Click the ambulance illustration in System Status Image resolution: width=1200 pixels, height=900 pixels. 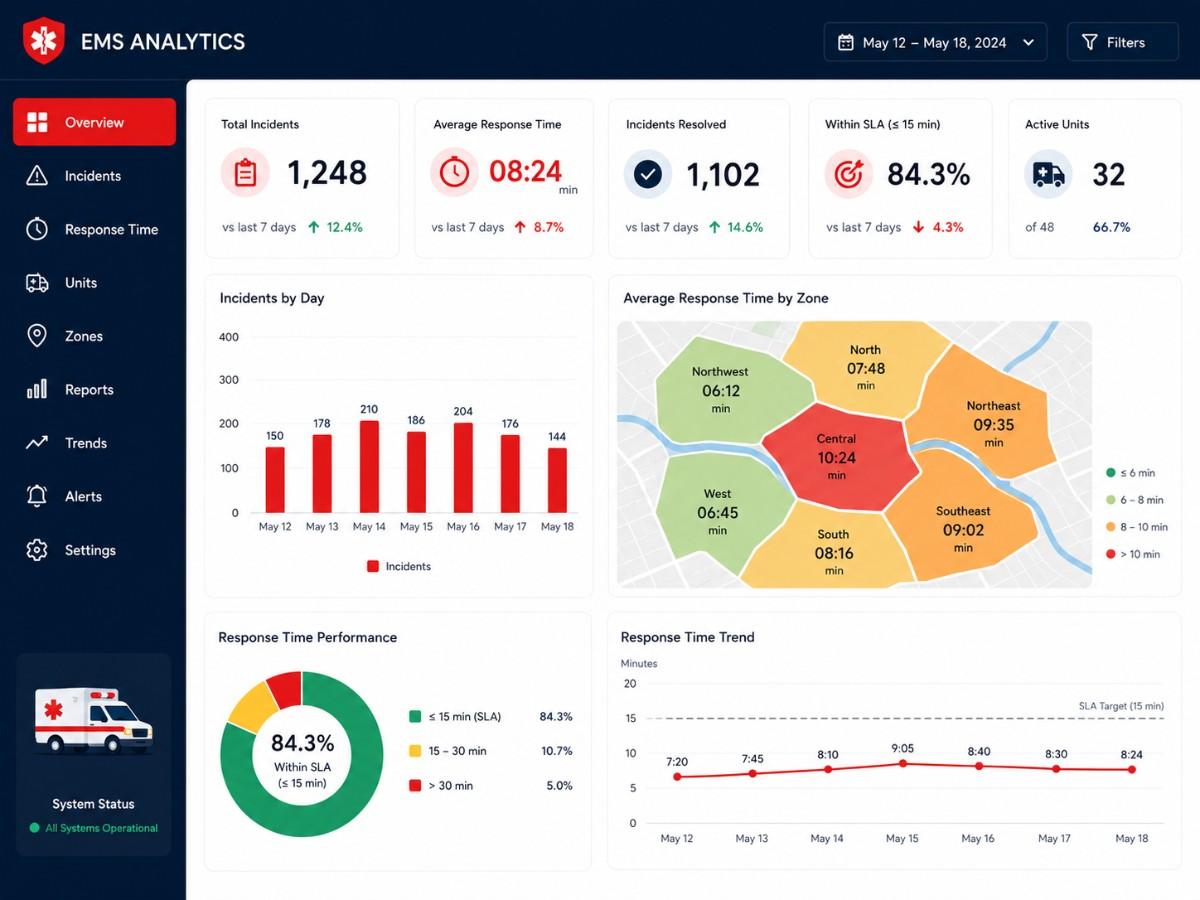[94, 720]
